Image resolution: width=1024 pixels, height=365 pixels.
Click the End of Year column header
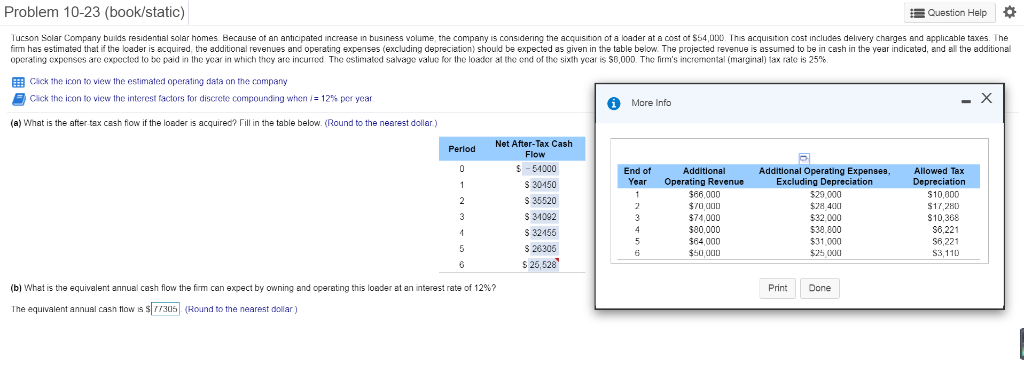[637, 176]
